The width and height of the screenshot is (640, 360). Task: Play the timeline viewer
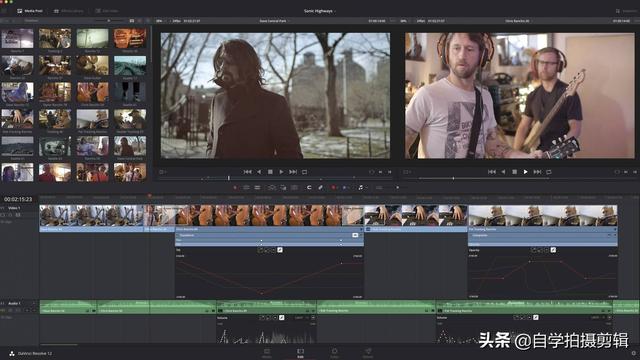[x=526, y=172]
